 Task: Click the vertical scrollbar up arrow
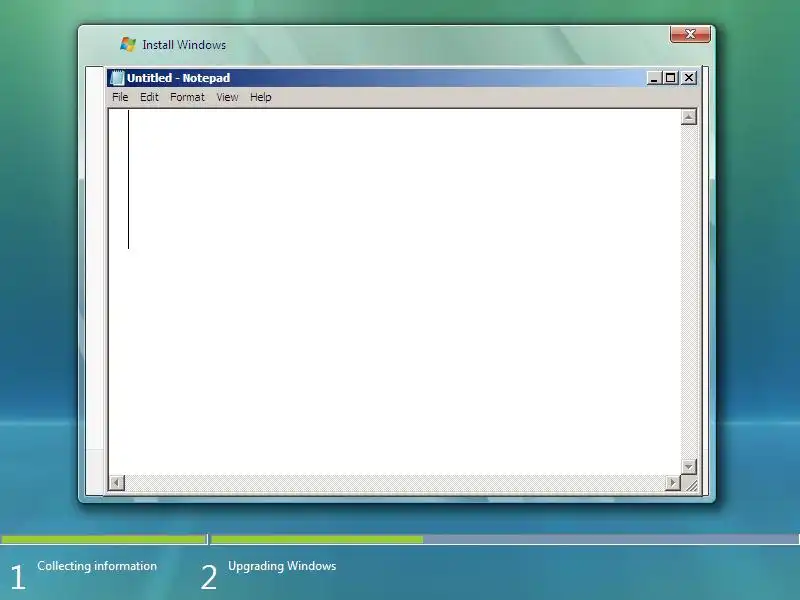coord(689,117)
